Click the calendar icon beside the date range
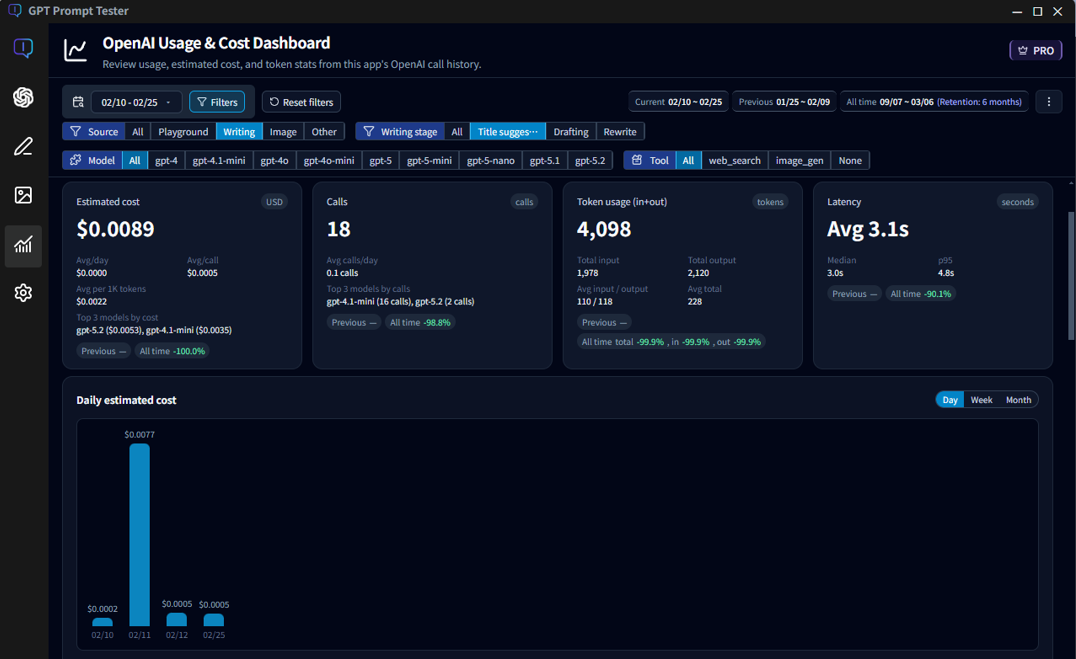Viewport: 1076px width, 659px height. [x=79, y=101]
